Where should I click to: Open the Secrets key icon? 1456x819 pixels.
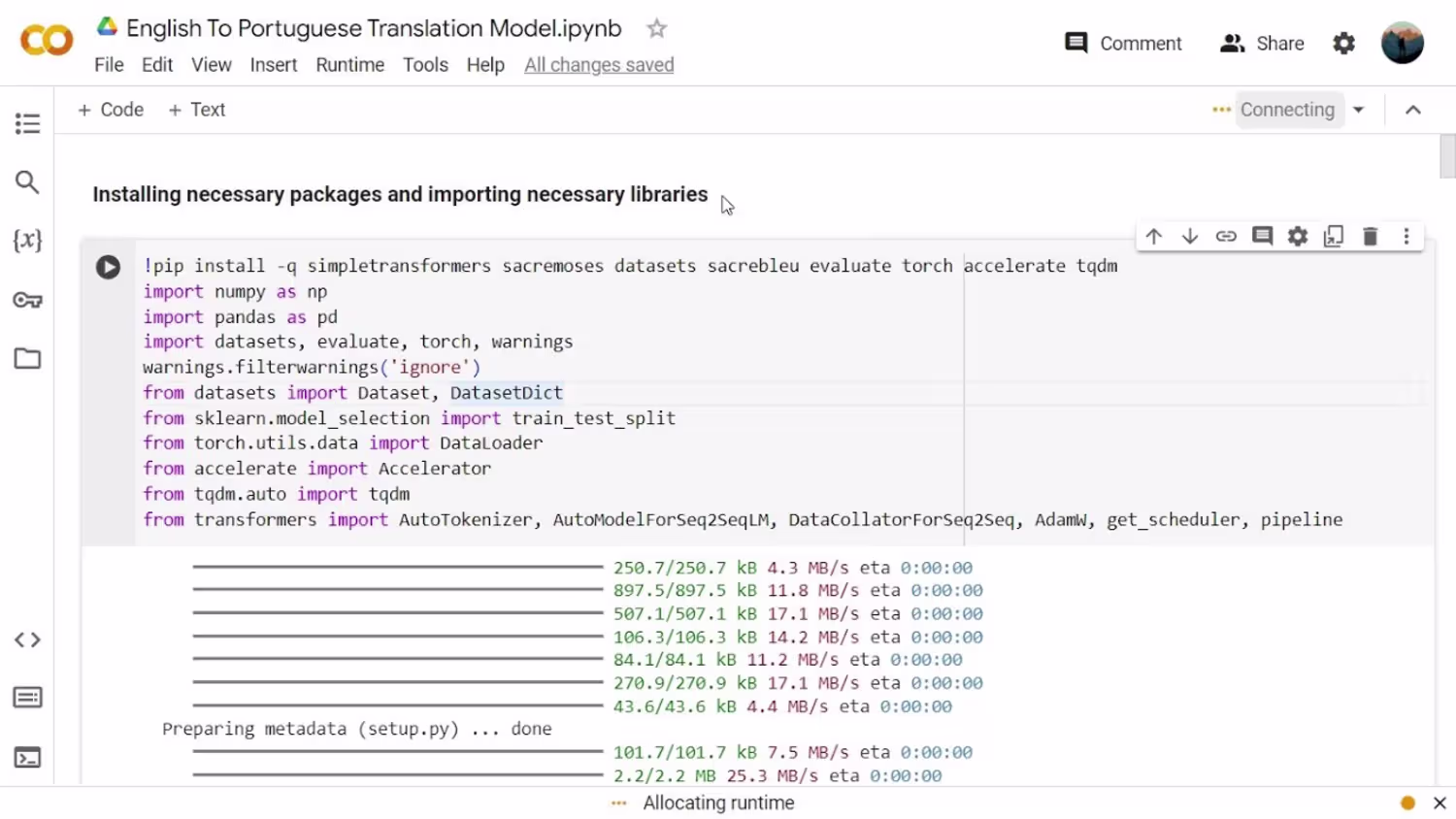27,300
